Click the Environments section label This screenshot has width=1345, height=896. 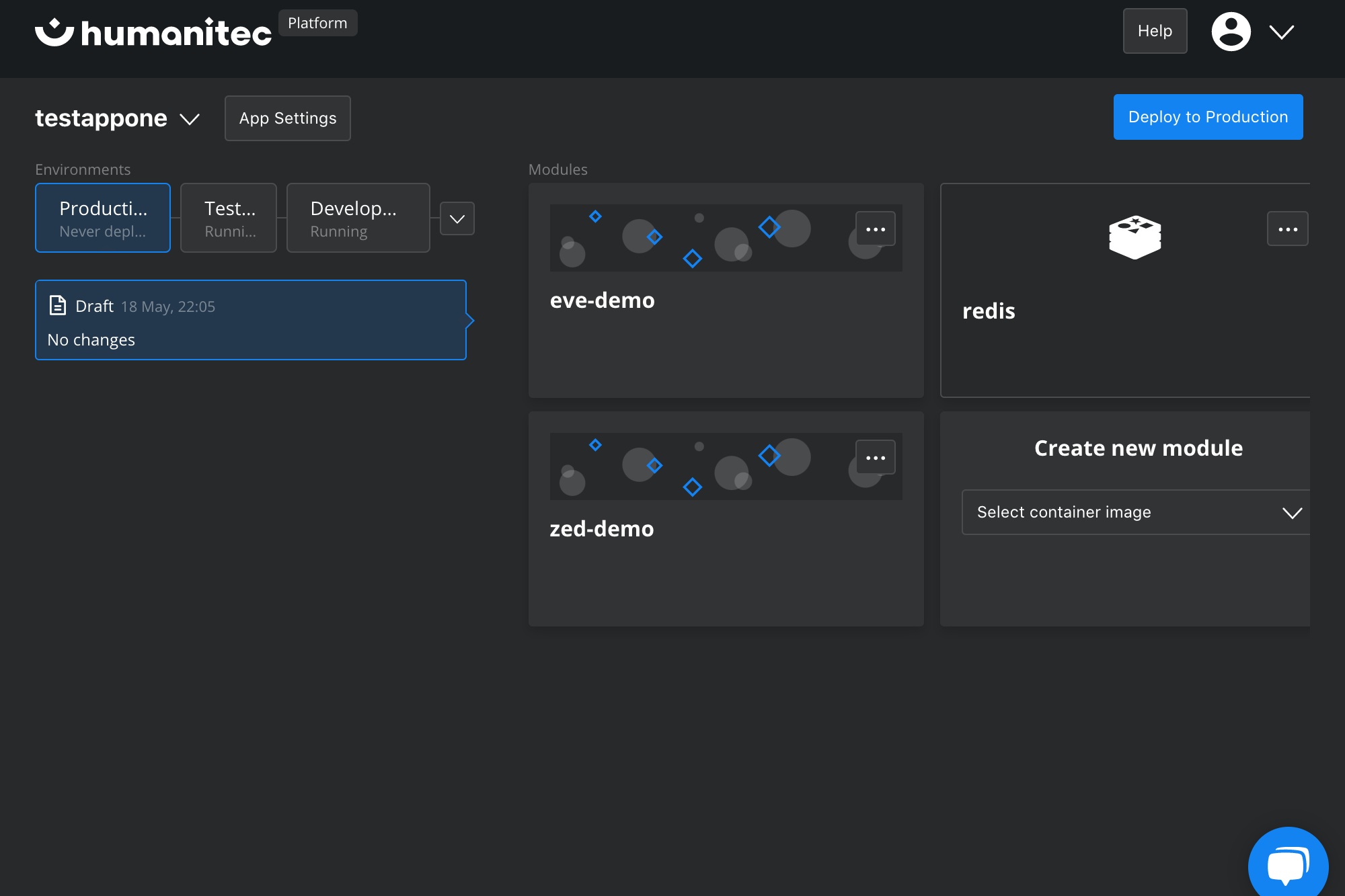tap(83, 169)
